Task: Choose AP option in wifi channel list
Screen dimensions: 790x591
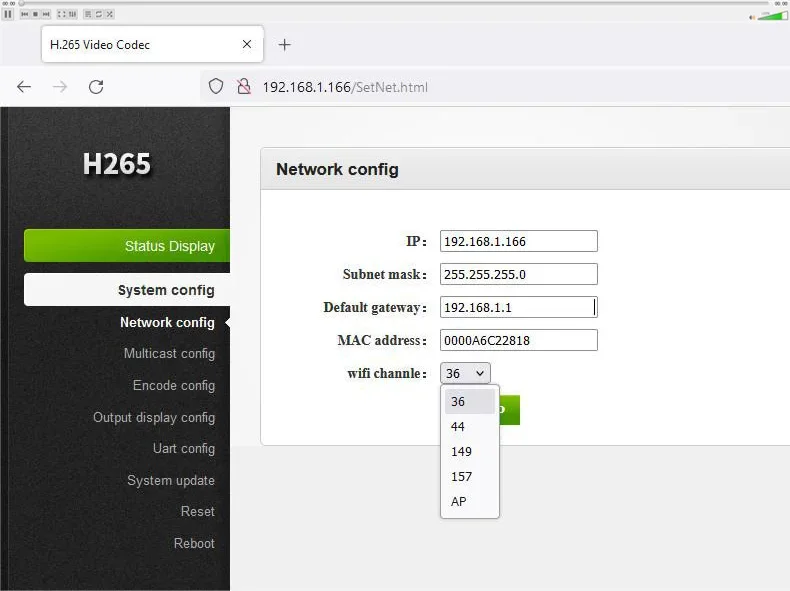Action: point(459,502)
